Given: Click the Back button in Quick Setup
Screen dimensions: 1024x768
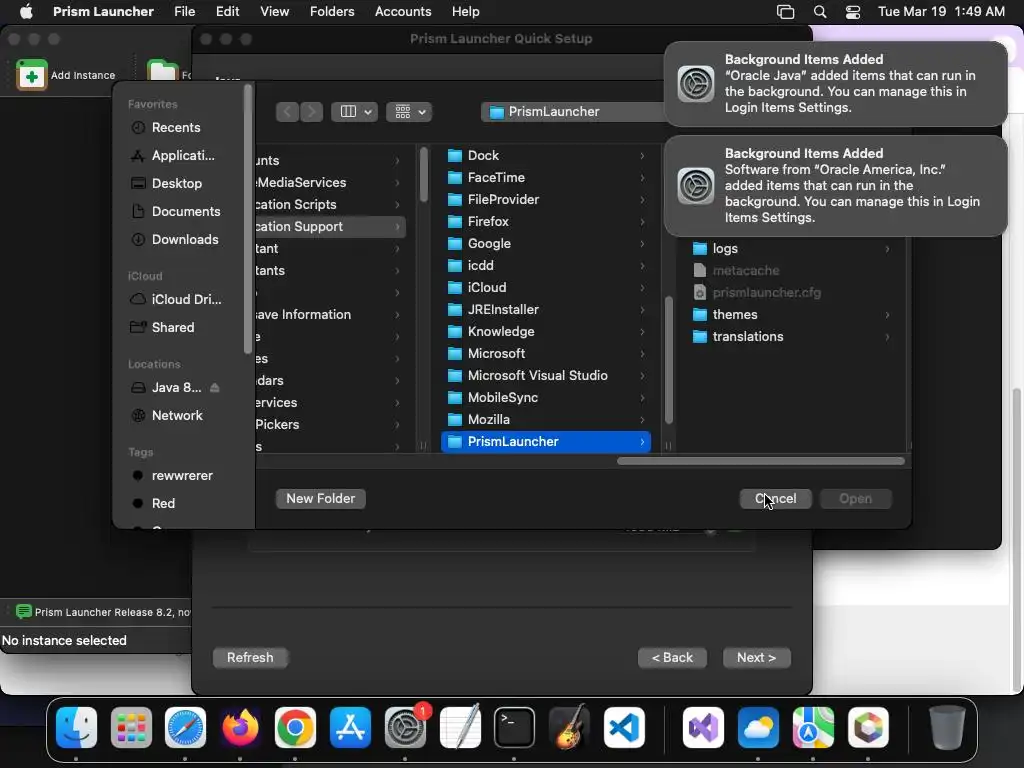Looking at the screenshot, I should tap(672, 658).
